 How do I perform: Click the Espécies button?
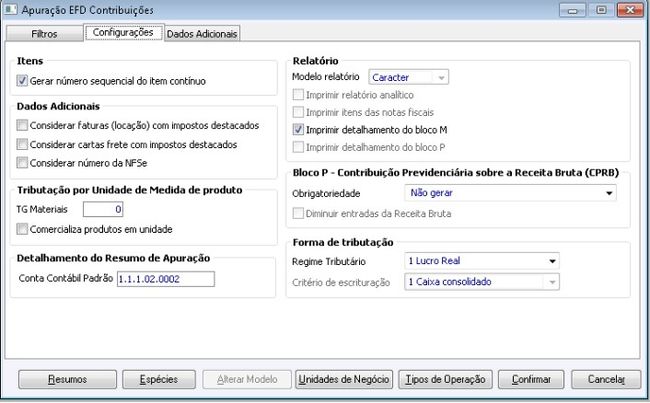point(159,379)
